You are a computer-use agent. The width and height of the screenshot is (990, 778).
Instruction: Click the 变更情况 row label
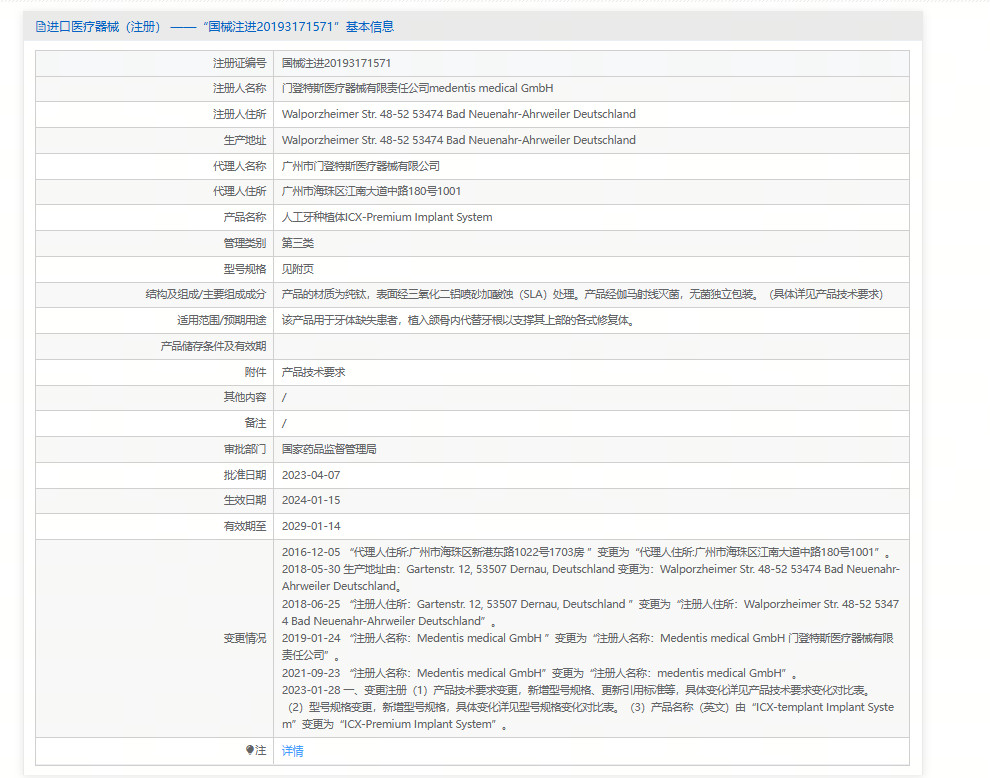245,638
